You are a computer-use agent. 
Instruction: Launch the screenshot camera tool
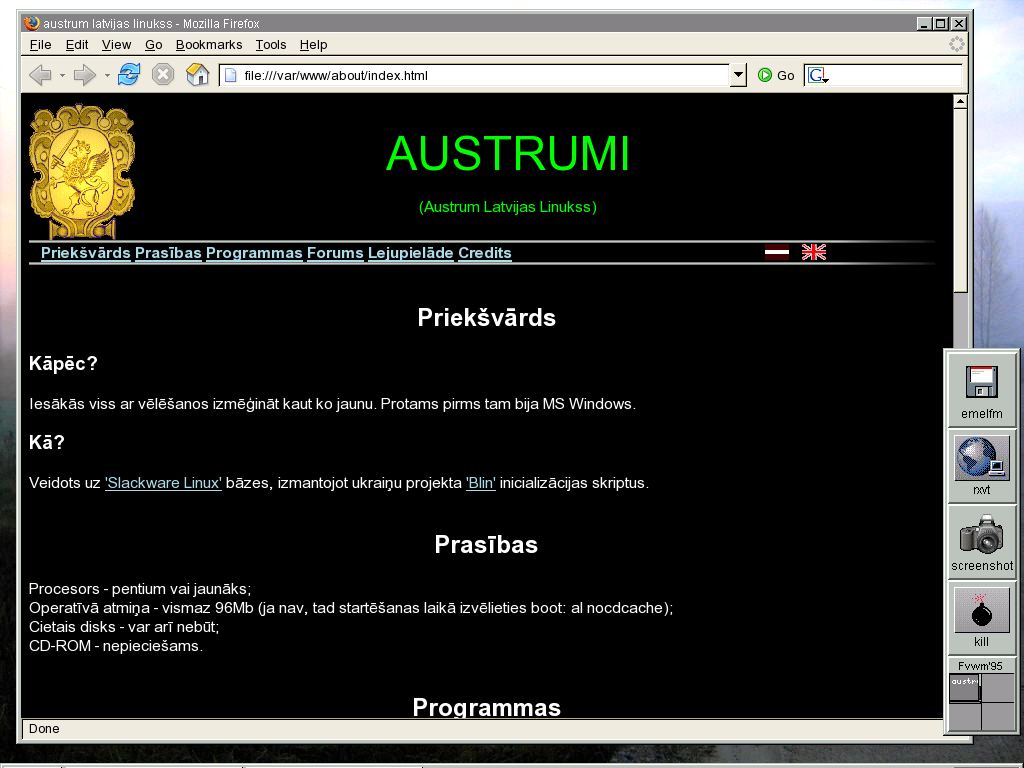click(982, 542)
